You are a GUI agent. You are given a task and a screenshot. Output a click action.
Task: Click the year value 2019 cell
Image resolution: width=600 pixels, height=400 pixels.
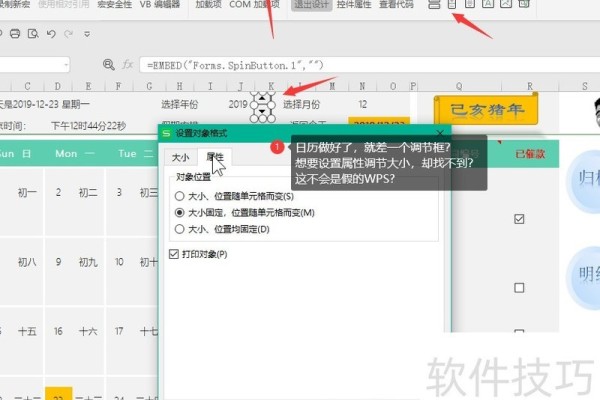click(x=238, y=104)
